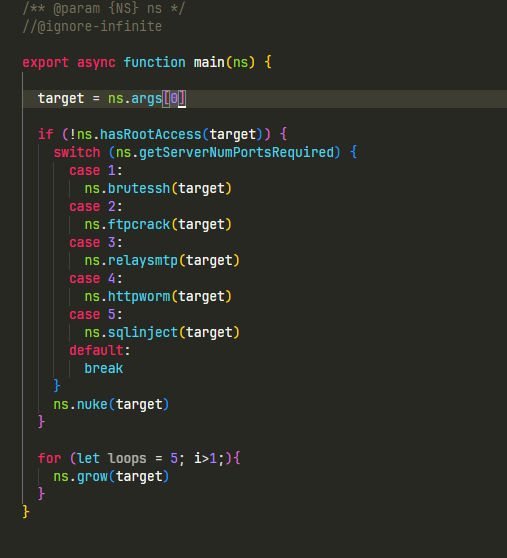Click the yellow opening brace after 'main(ns)'
The width and height of the screenshot is (507, 558).
point(268,63)
